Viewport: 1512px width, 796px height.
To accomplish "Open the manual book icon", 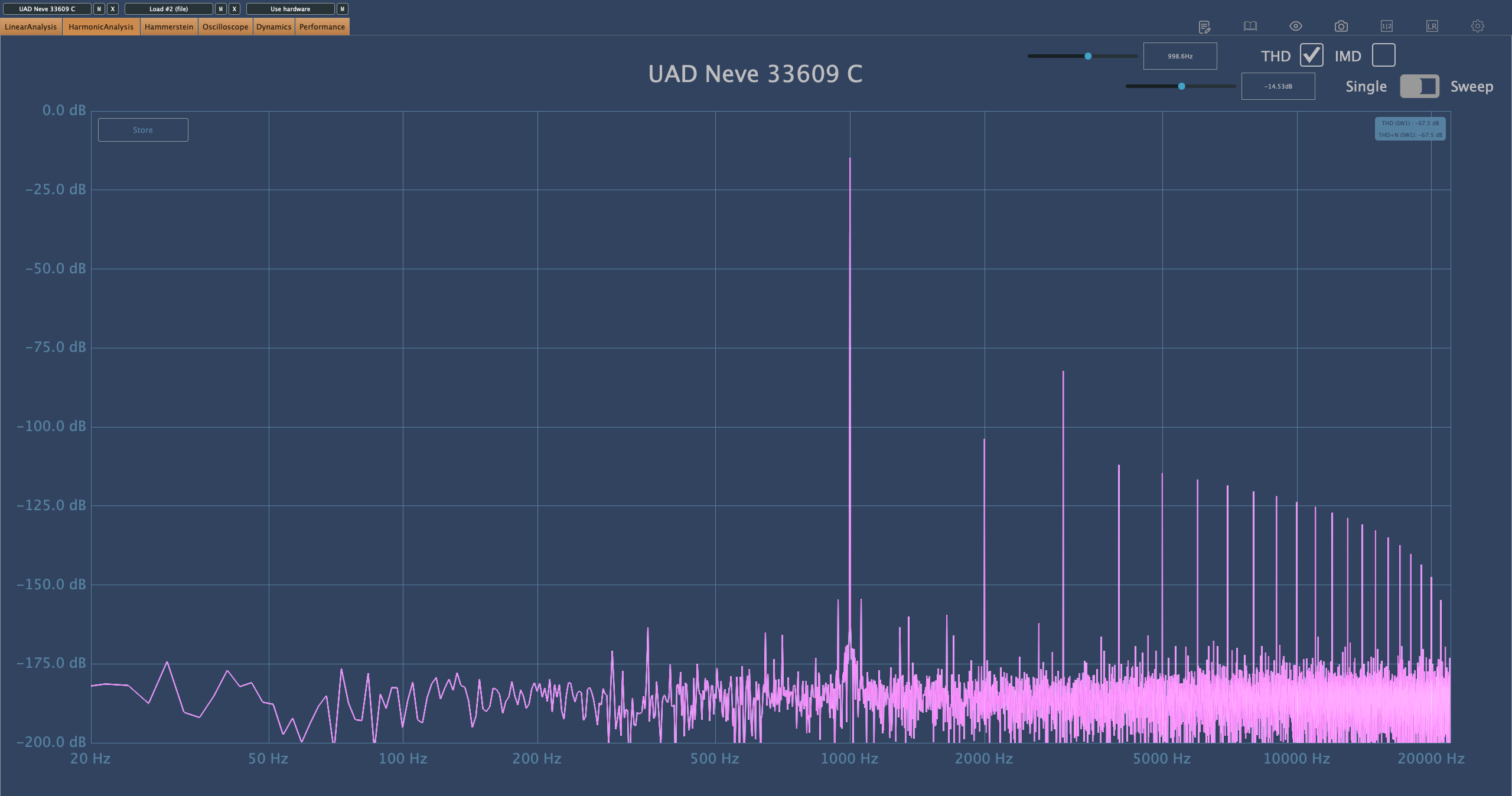I will 1250,26.
